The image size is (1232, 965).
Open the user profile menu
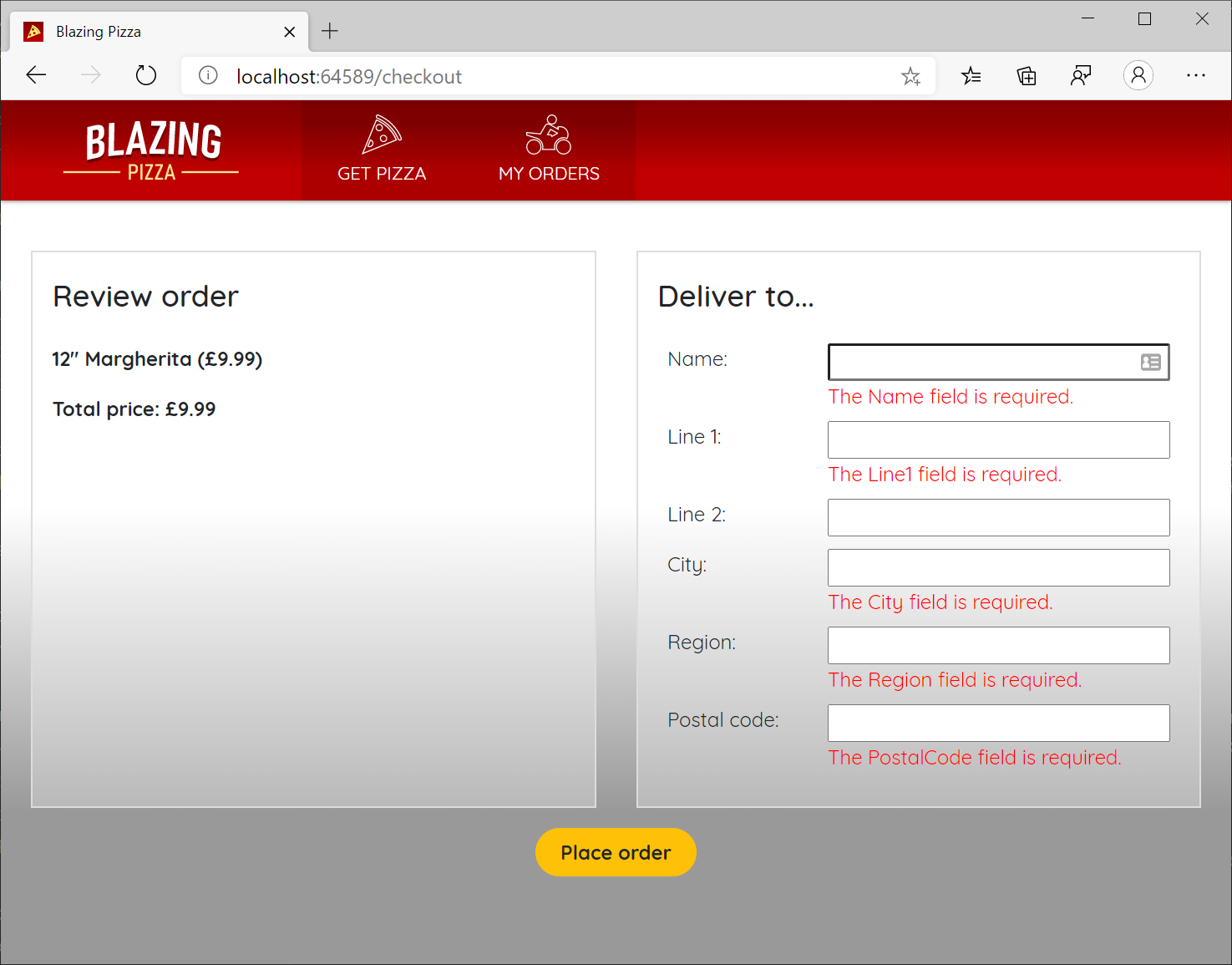click(1138, 76)
